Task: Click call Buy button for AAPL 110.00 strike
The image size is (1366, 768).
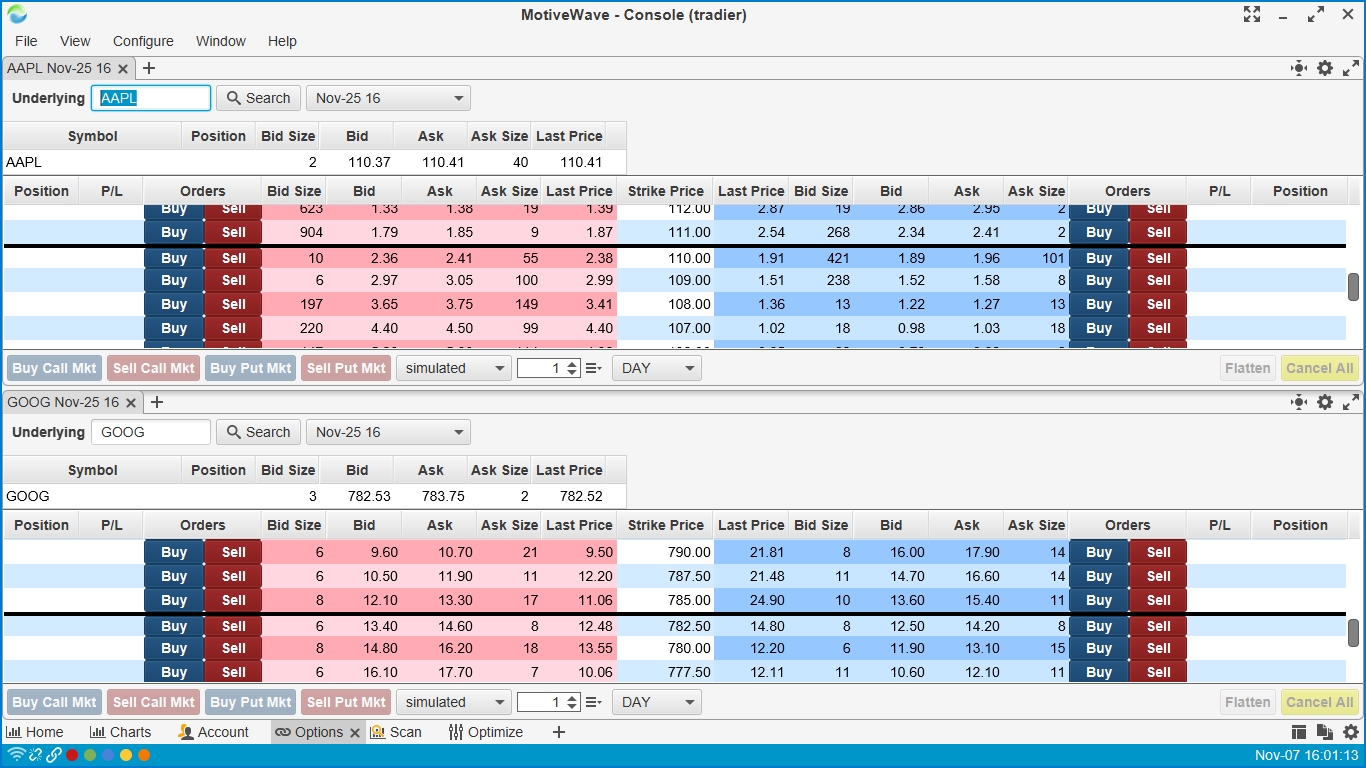Action: pos(174,258)
